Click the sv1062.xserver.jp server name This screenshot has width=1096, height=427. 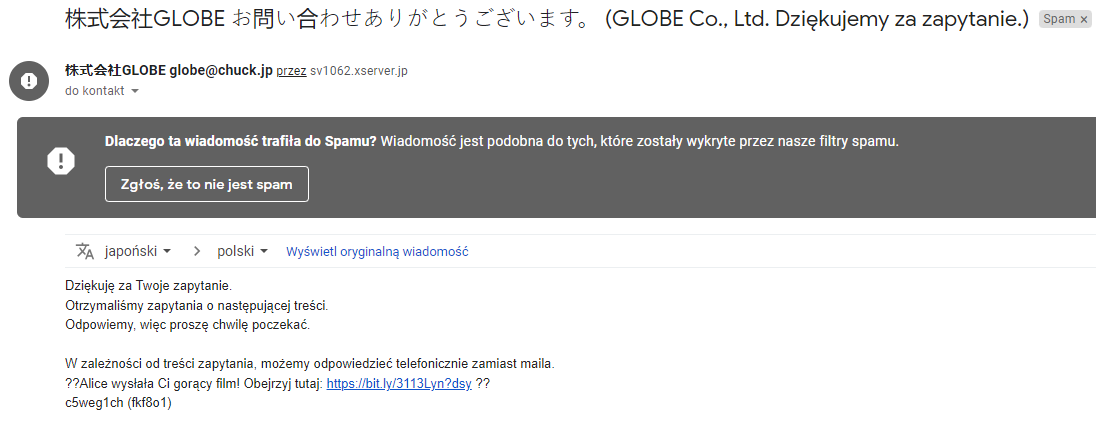click(359, 71)
